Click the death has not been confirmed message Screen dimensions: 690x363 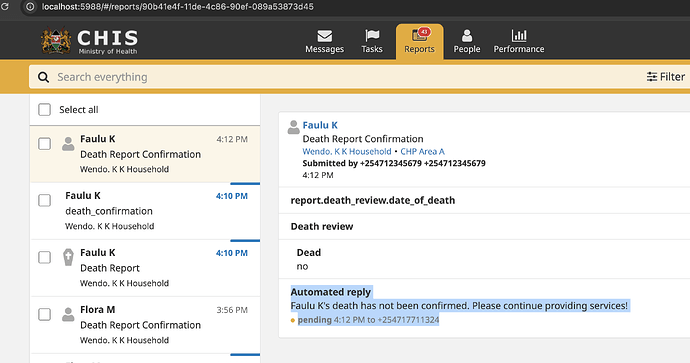click(x=459, y=306)
